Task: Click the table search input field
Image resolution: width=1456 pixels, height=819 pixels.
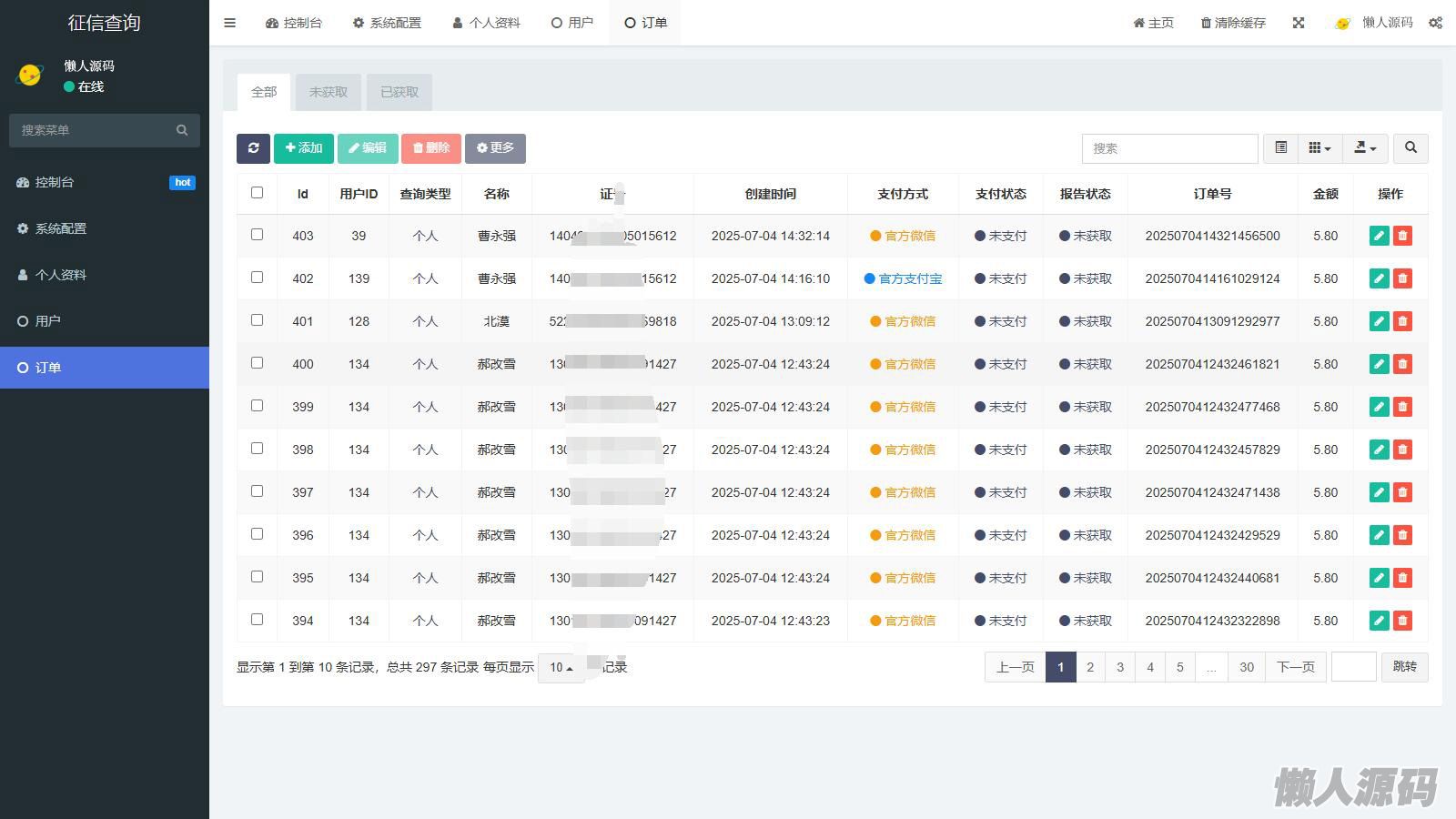Action: 1169,148
